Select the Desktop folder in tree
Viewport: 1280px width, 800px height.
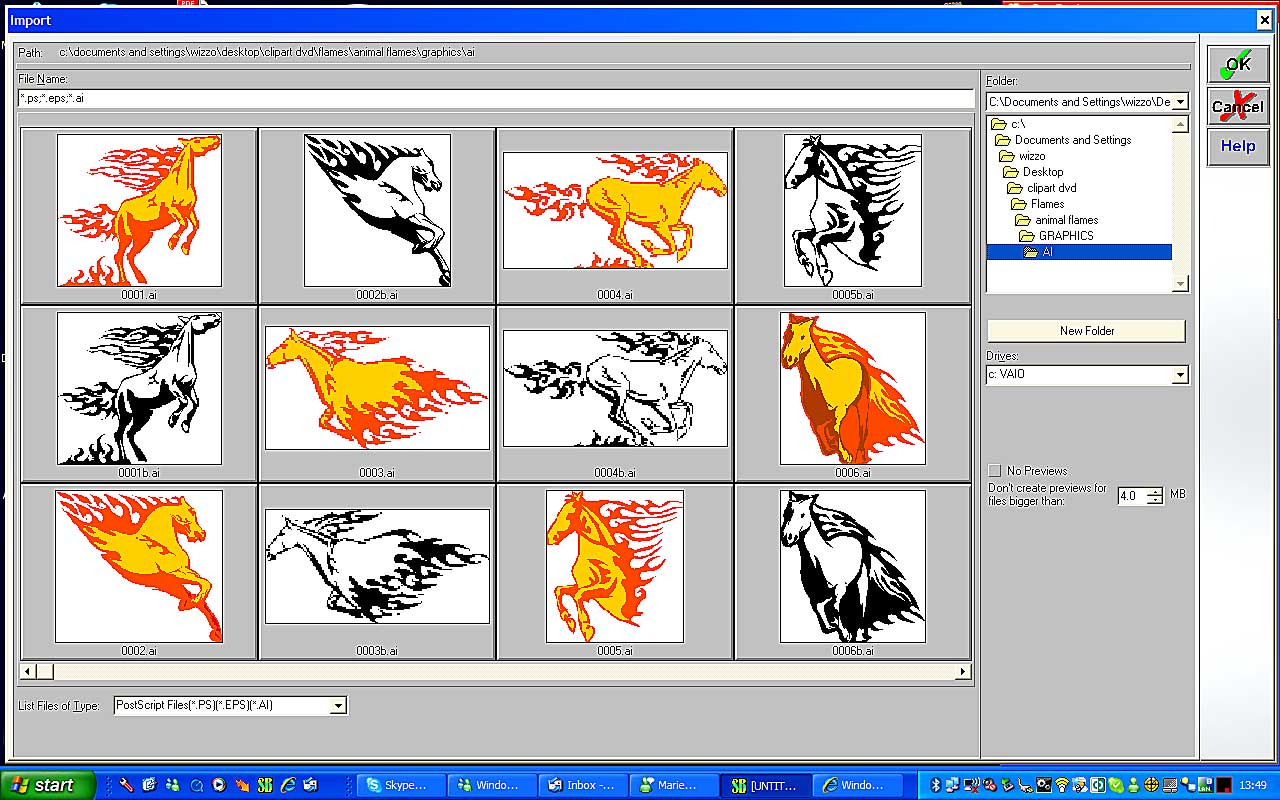coord(1042,172)
